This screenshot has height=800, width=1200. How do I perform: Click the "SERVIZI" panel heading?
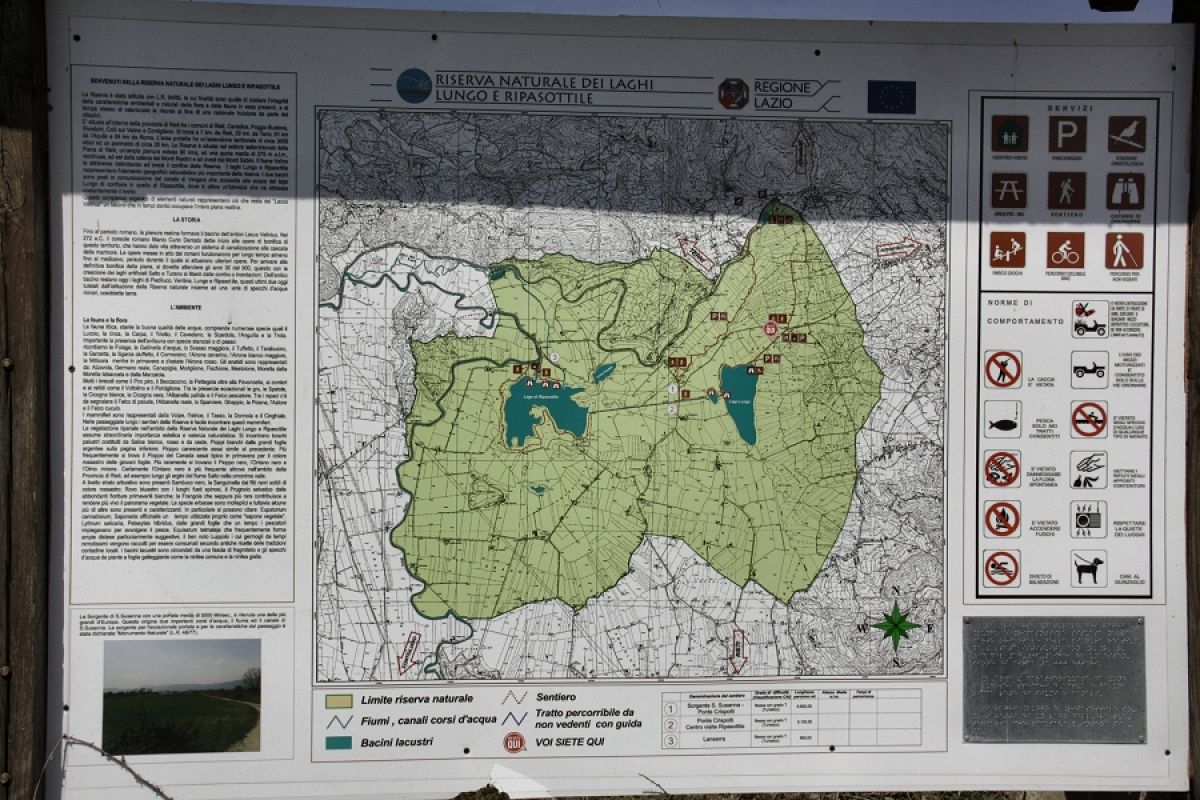click(x=1068, y=107)
